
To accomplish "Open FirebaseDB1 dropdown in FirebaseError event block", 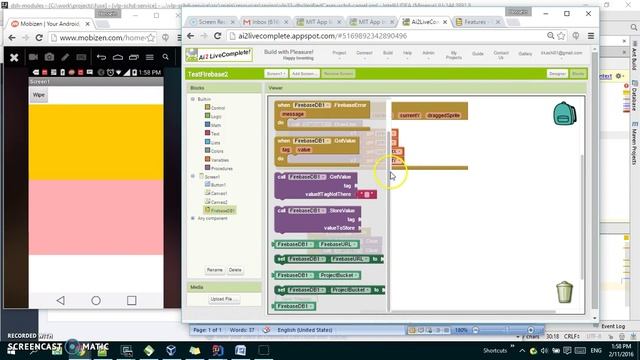I will point(312,105).
